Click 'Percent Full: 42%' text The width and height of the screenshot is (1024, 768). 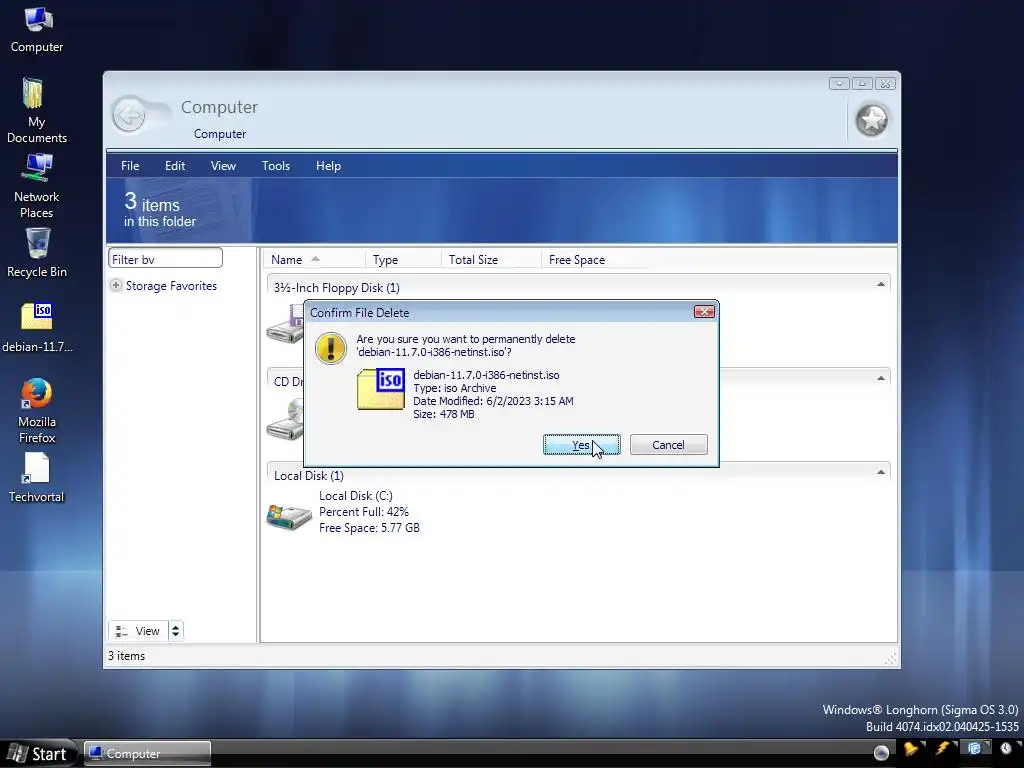coord(364,512)
